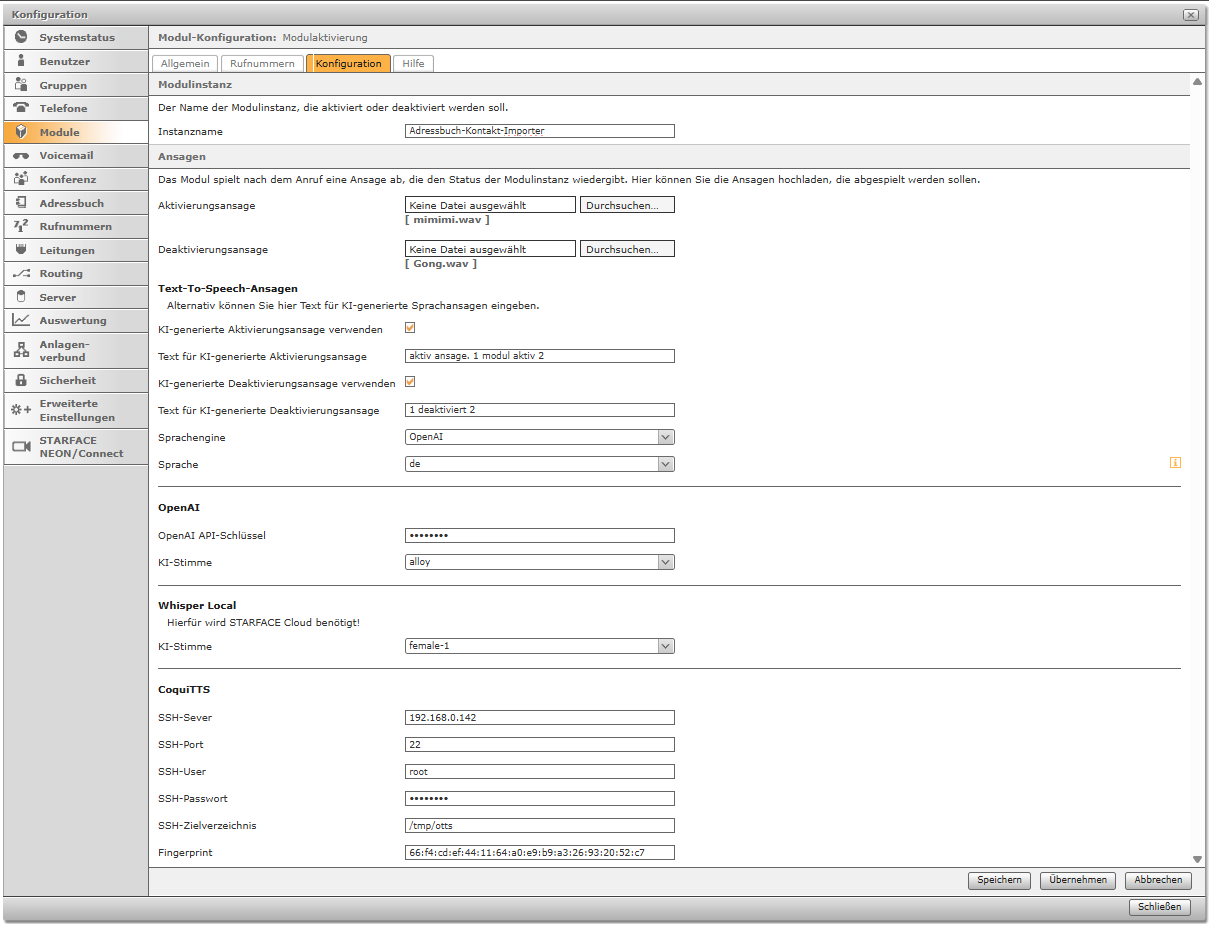The height and width of the screenshot is (925, 1209).
Task: Open Auswertung chart icon in sidebar
Action: point(21,320)
